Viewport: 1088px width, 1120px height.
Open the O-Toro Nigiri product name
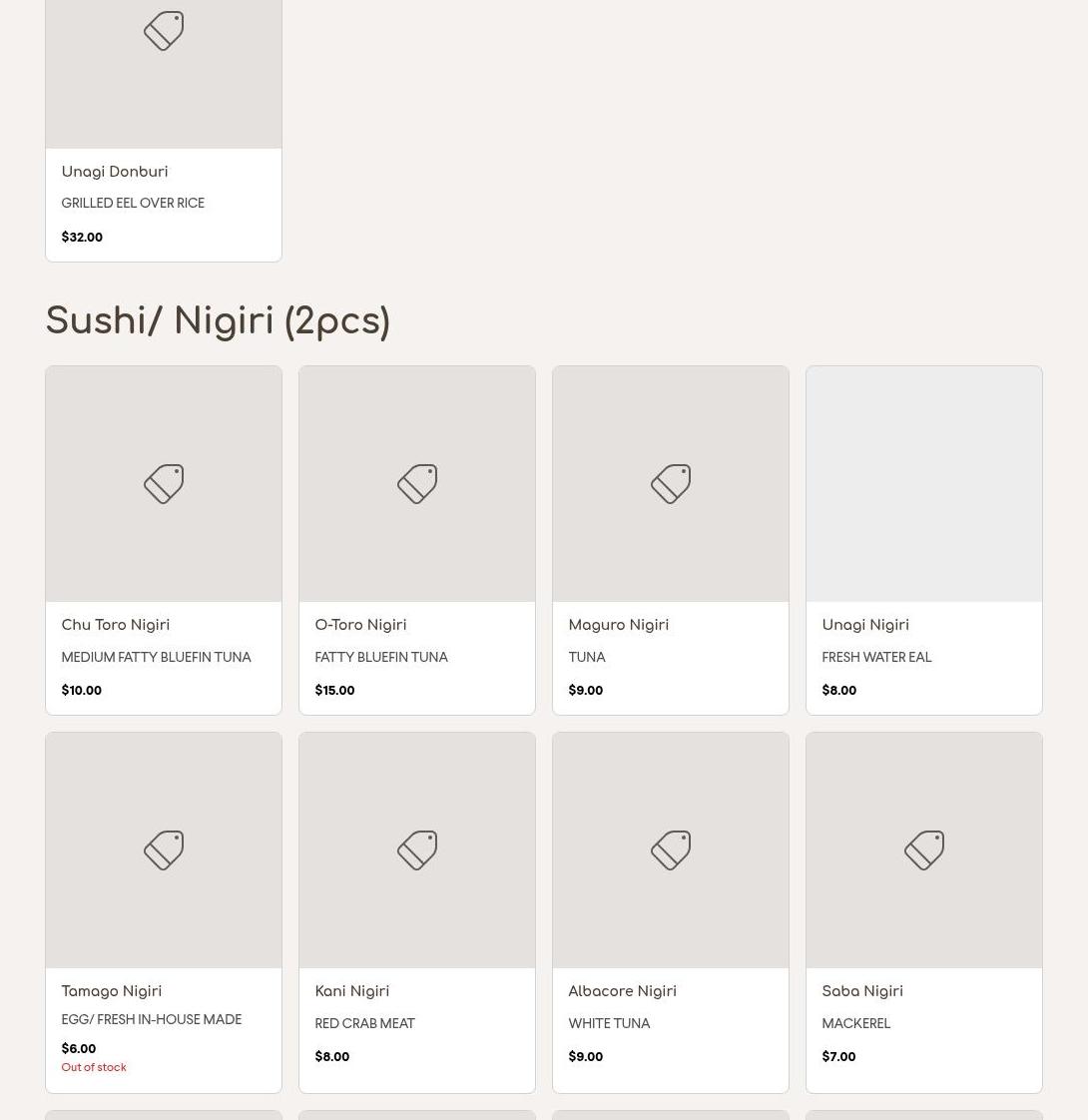tap(360, 625)
